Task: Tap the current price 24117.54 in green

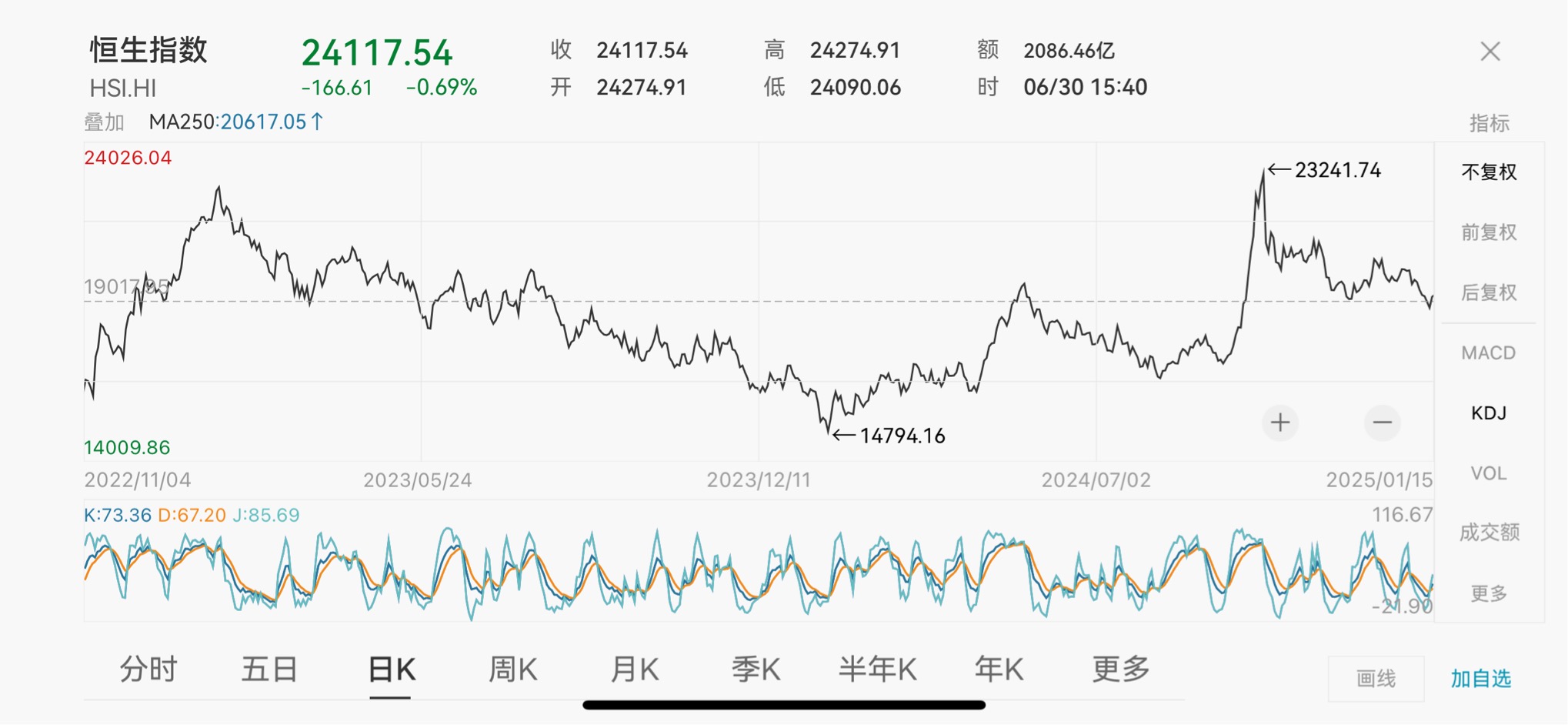Action: [377, 52]
